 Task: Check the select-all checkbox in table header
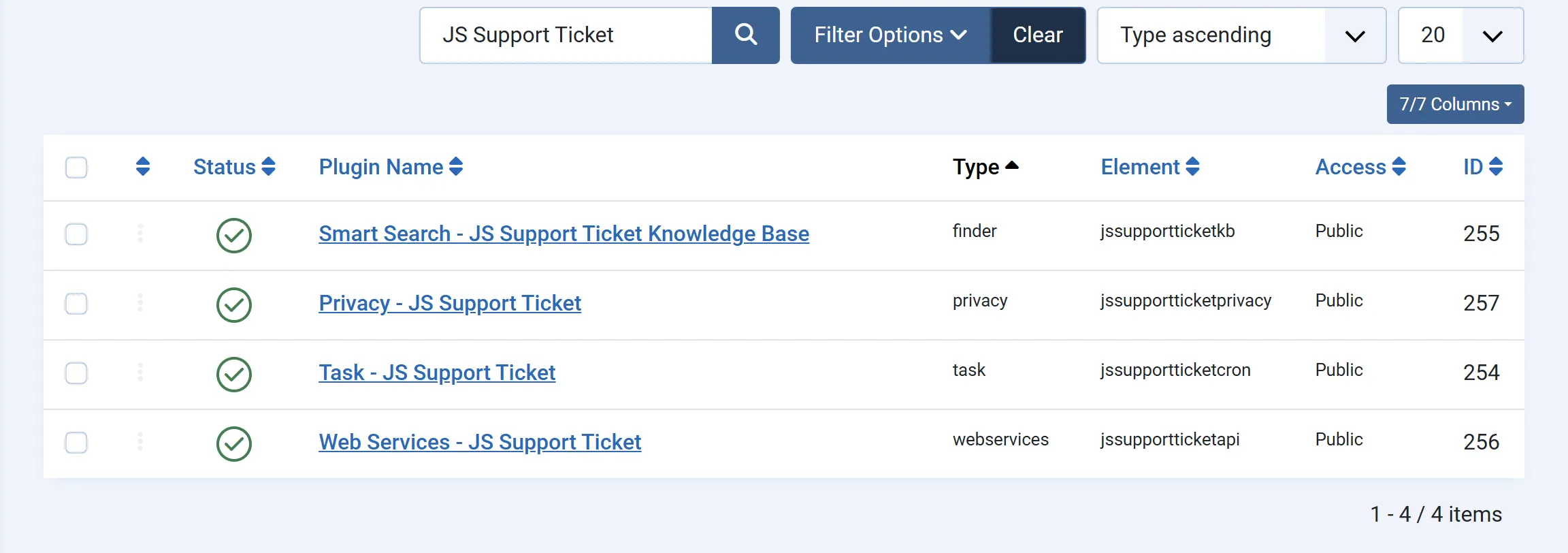point(76,168)
